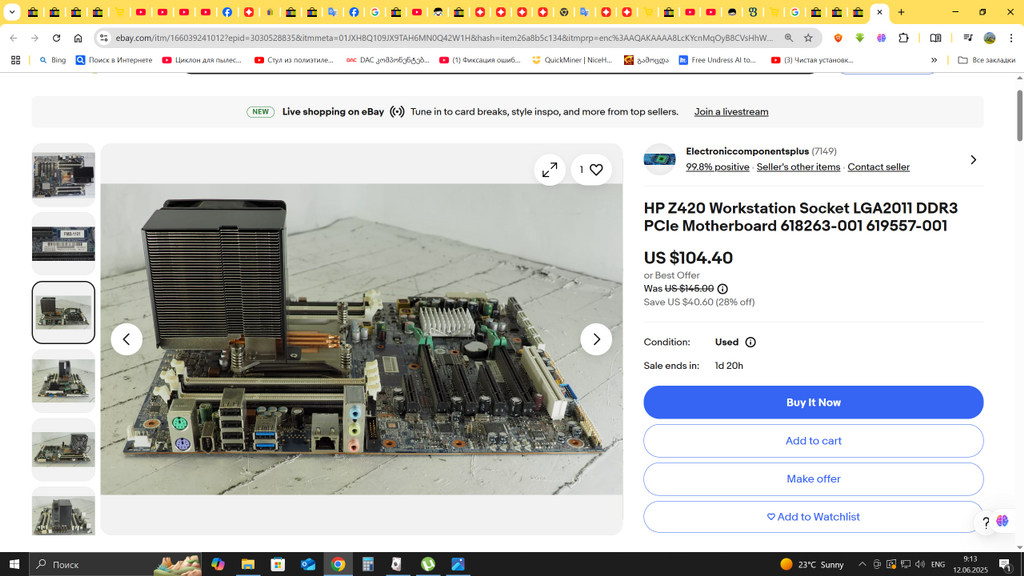Open the Chrome profile avatar
The image size is (1024, 576).
click(989, 38)
